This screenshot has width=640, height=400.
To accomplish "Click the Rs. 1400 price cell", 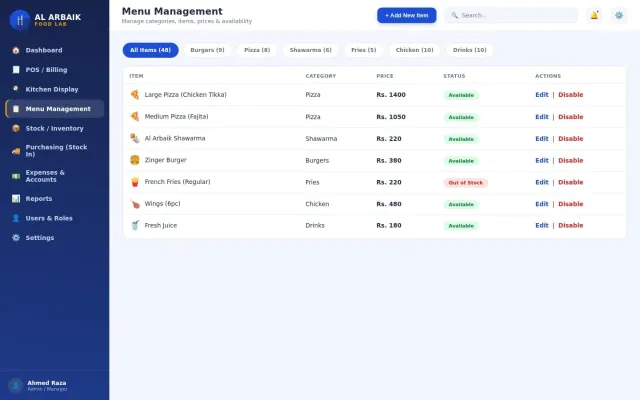I will tap(391, 95).
